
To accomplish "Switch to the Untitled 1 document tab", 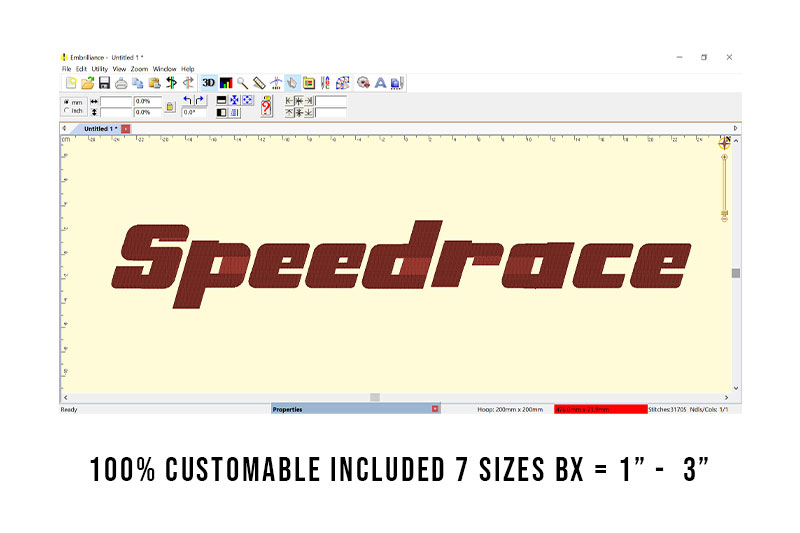I will (100, 129).
